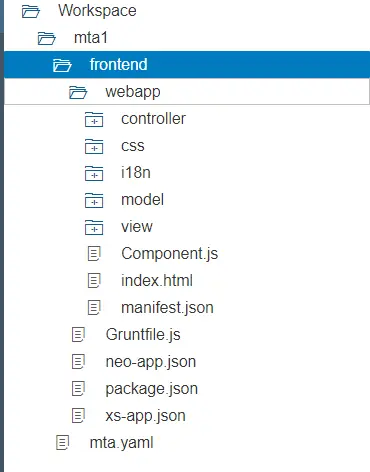Select the controller folder label
Viewport: 370px width, 472px height.
pos(153,119)
